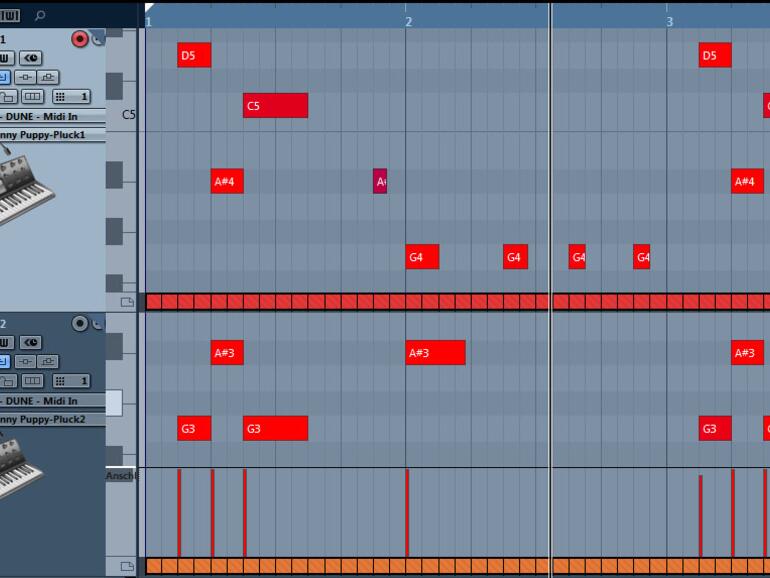Screen dimensions: 770x578
Task: Open the MIDI channel selector on track 2
Action: 72,381
